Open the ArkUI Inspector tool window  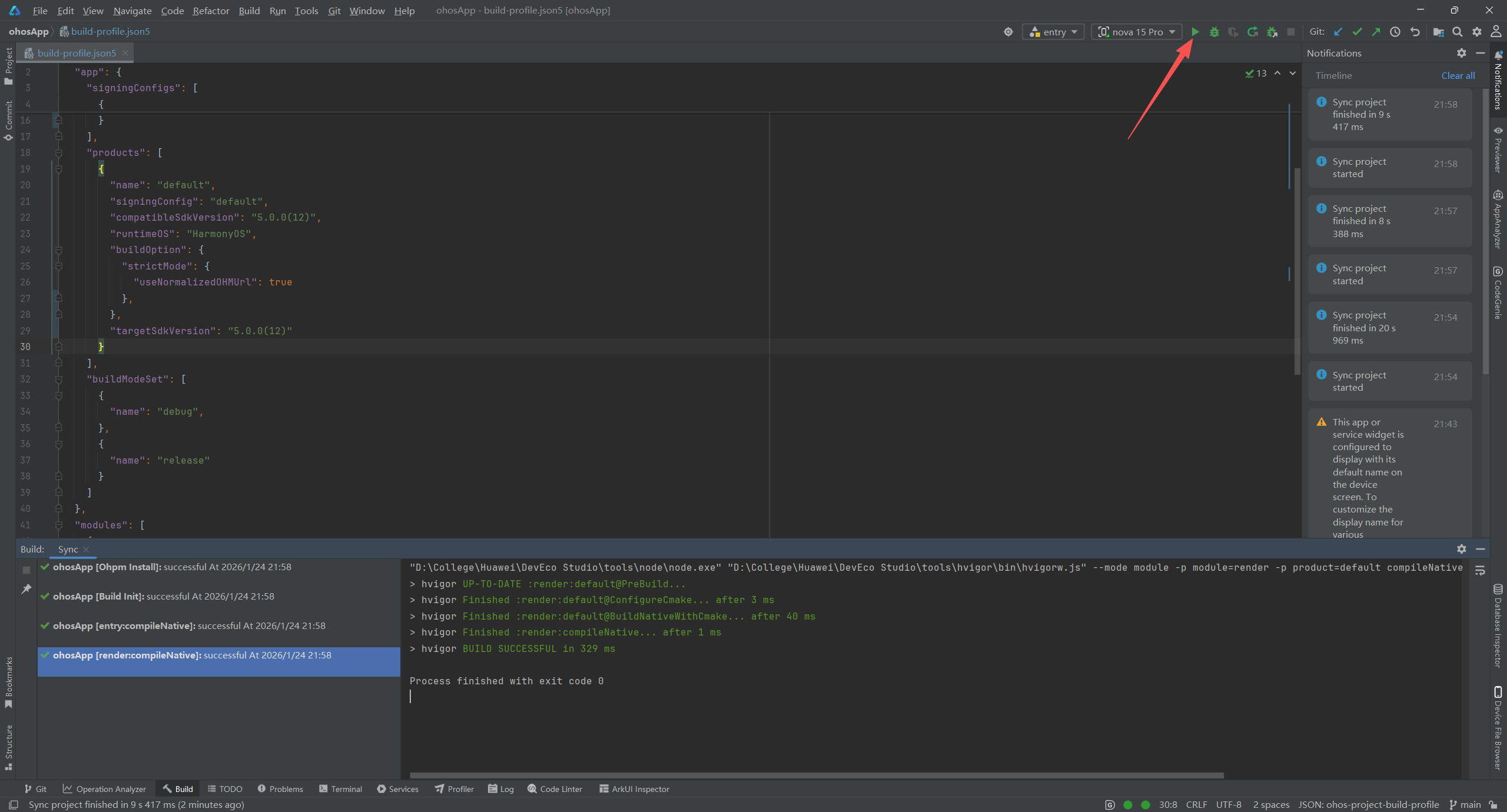(x=634, y=789)
